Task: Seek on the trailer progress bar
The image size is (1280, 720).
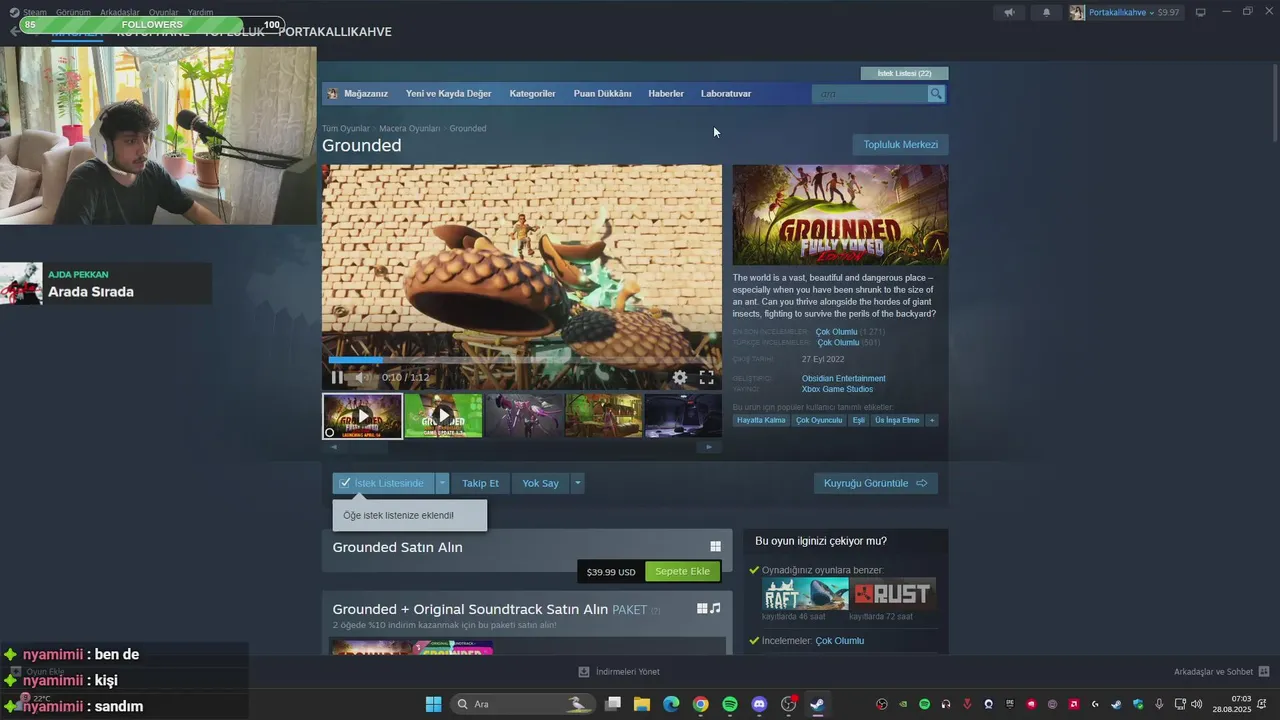Action: coord(521,360)
